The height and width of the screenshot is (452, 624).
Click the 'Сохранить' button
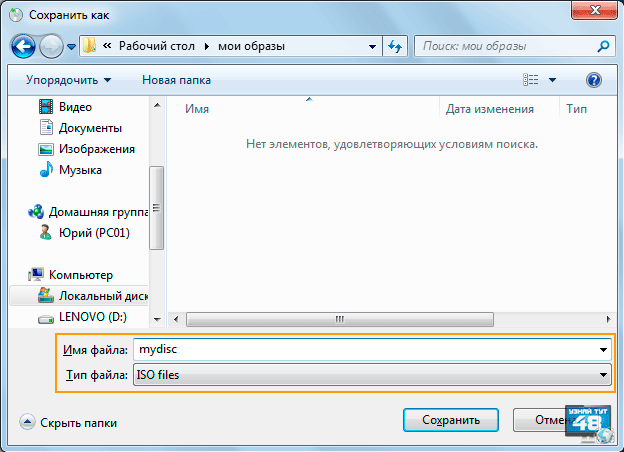[x=450, y=420]
